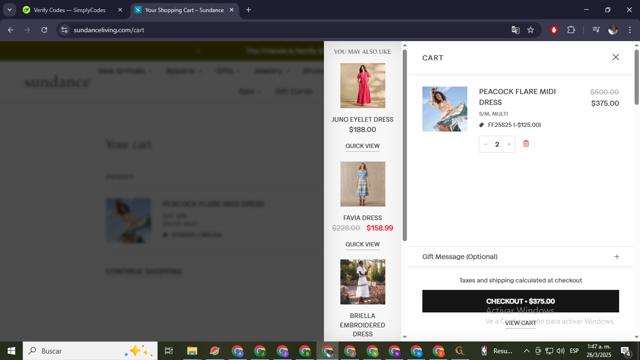Delete Peacock Flare Midi Dress with trash icon
Viewport: 640px width, 360px height.
[526, 144]
